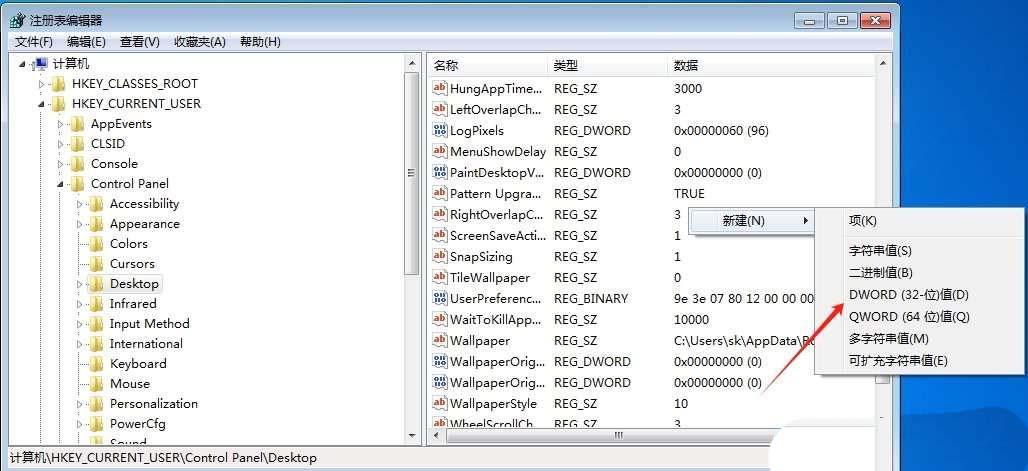The image size is (1028, 471).
Task: Select the Personalization key in tree
Action: 153,404
